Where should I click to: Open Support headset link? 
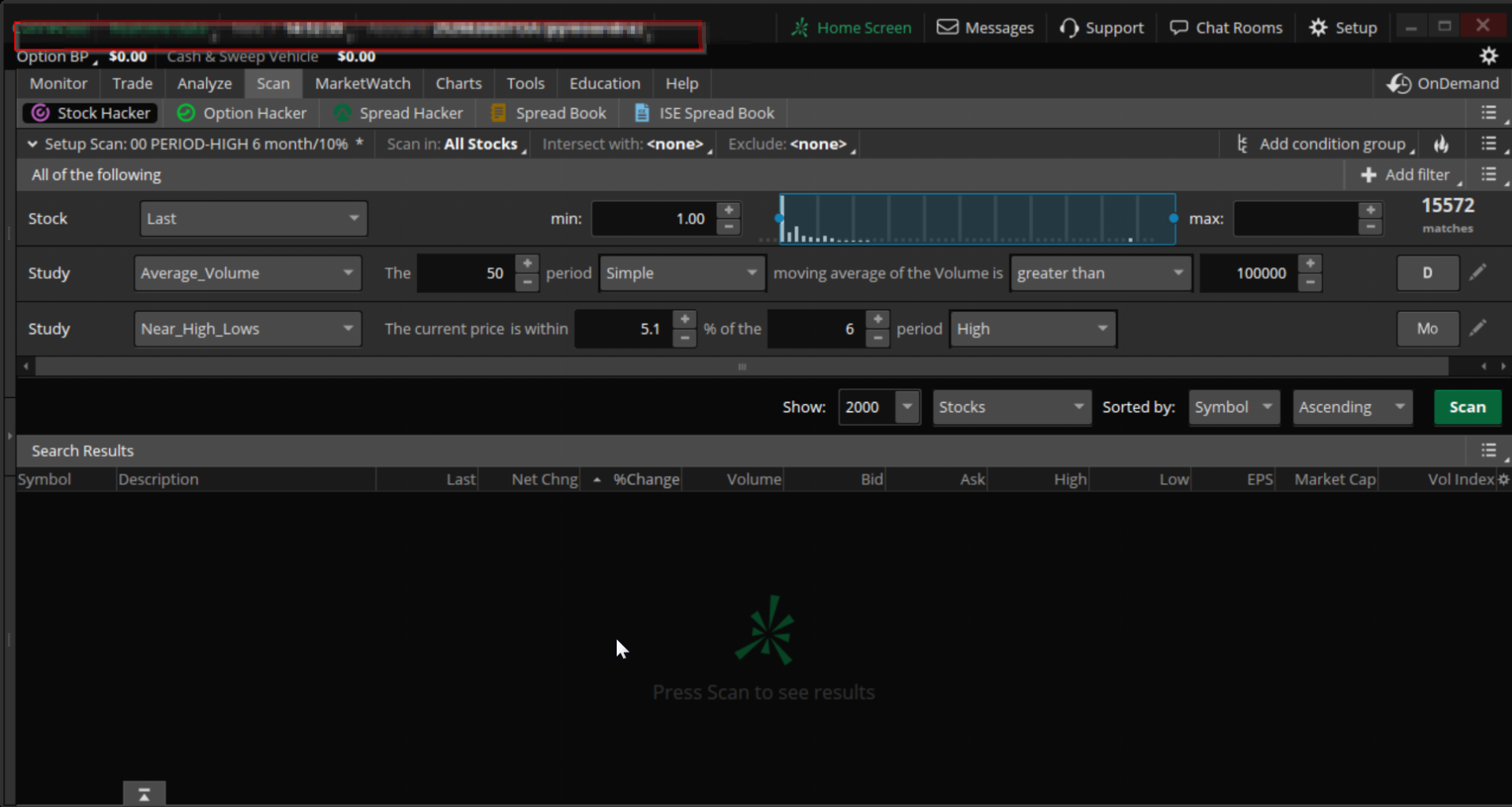click(x=1101, y=28)
